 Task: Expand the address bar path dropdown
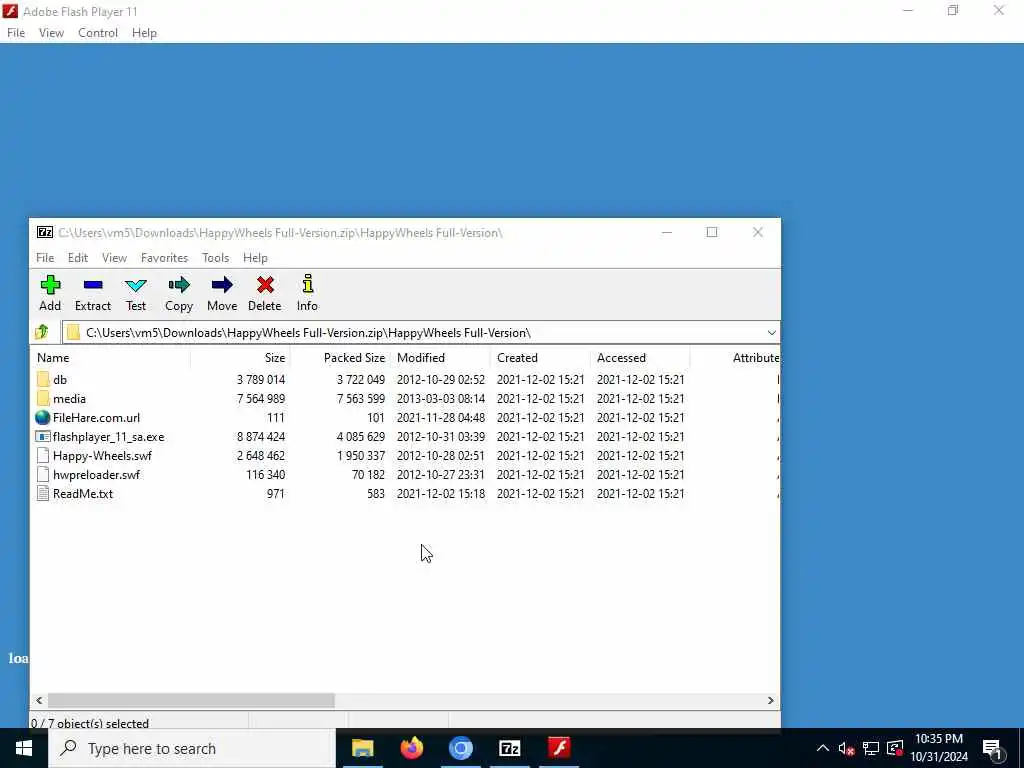tap(771, 332)
